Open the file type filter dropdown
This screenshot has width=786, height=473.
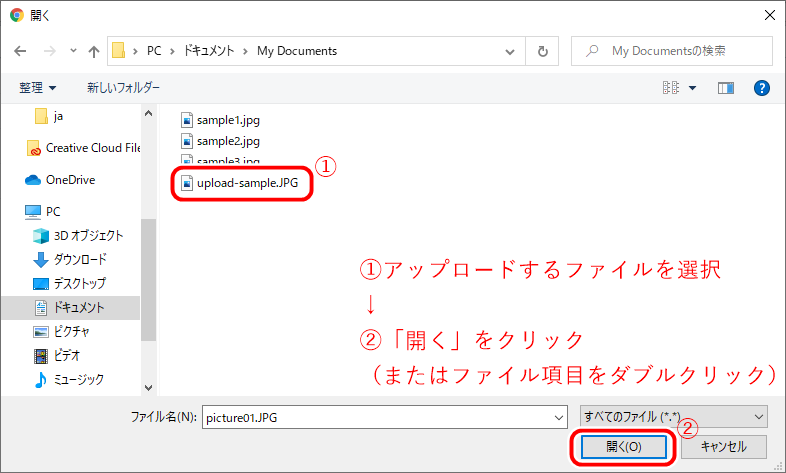673,416
